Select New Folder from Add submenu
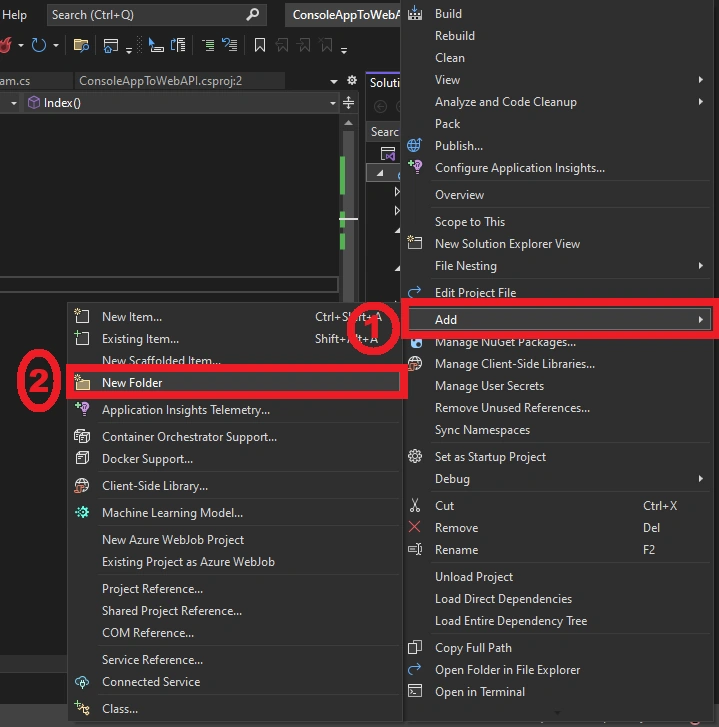This screenshot has width=719, height=727. click(236, 383)
